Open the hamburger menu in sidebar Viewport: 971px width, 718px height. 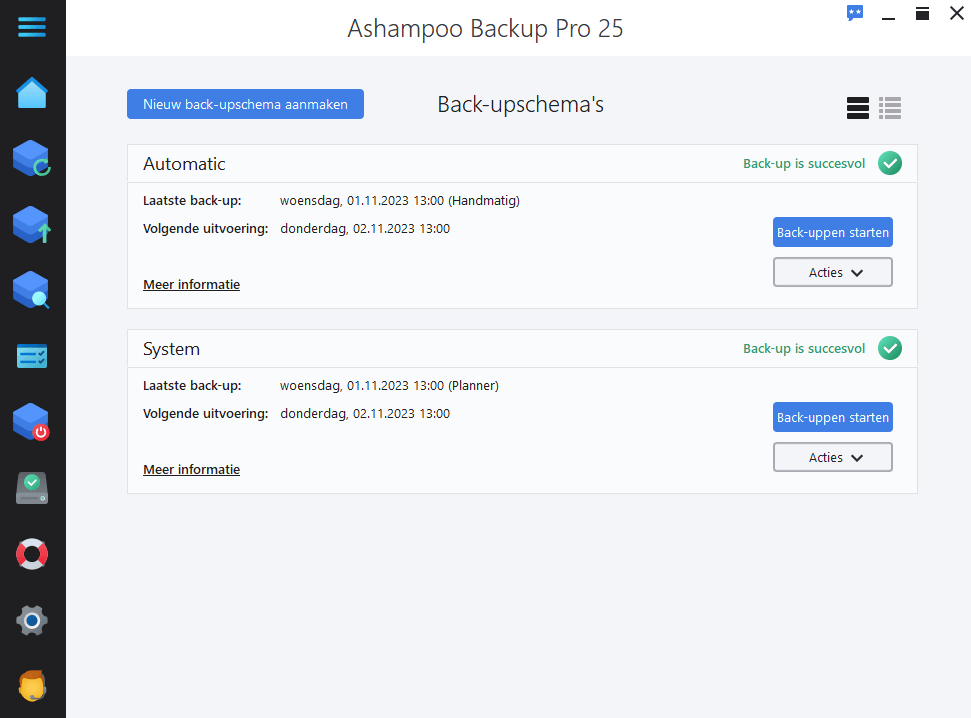pos(32,27)
